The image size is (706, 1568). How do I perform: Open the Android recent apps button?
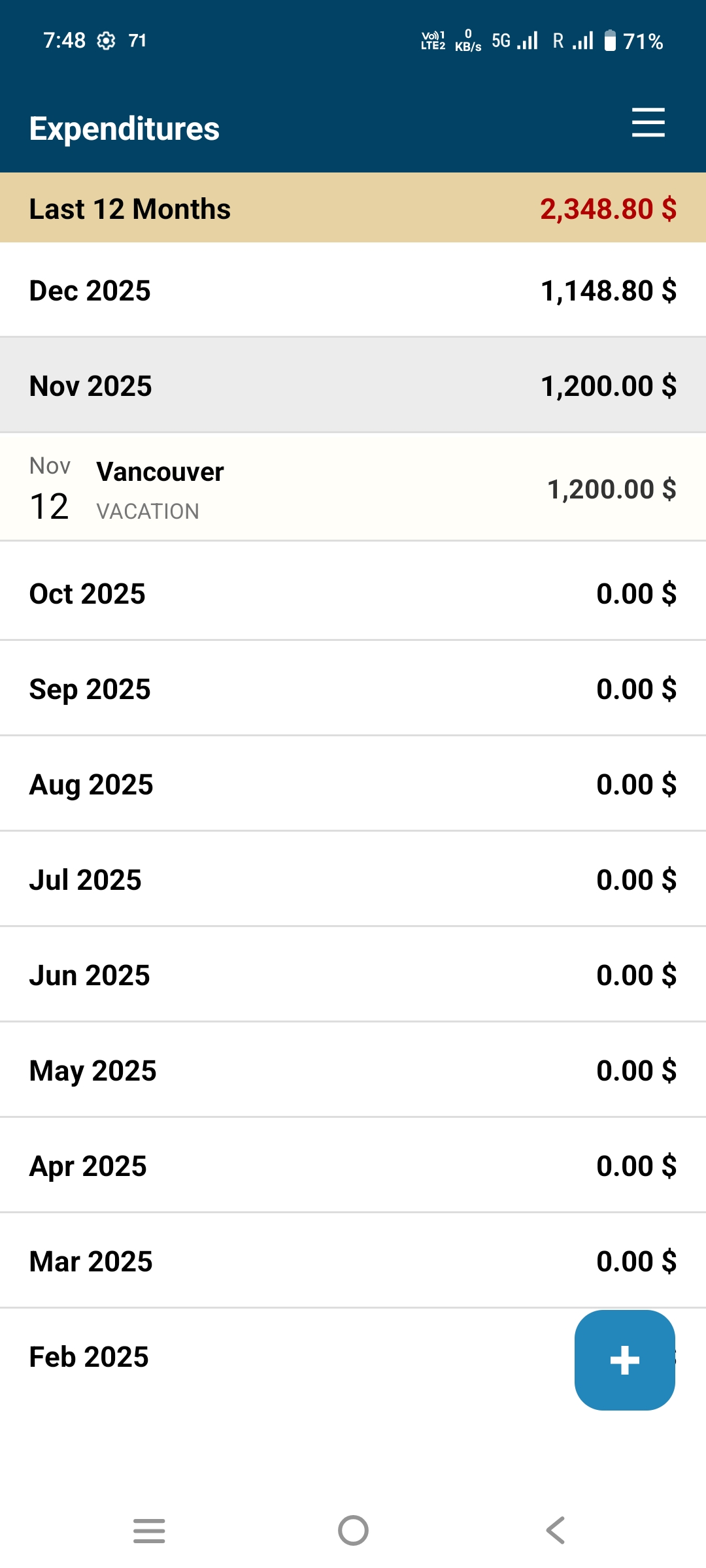click(149, 1531)
